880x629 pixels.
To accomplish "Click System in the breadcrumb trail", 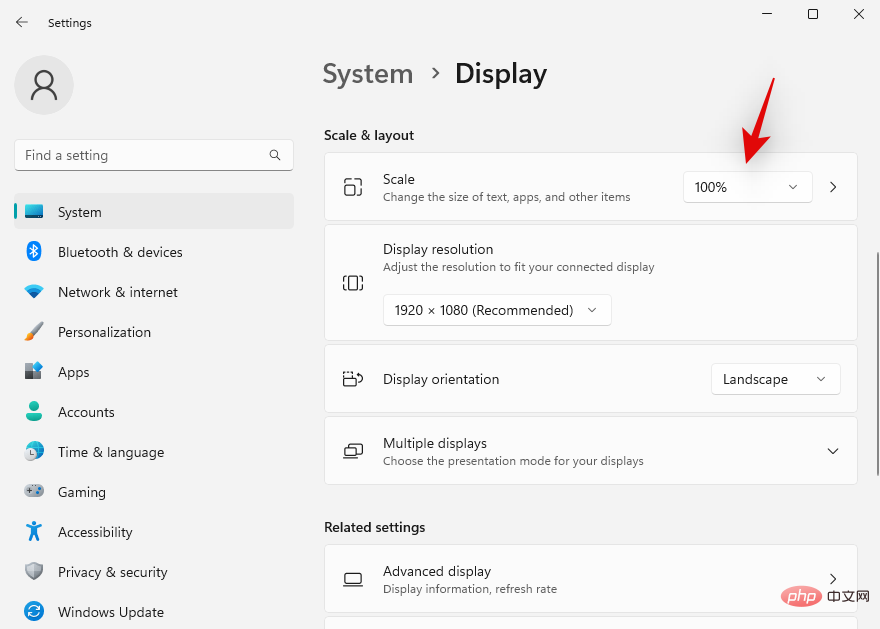I will (x=368, y=74).
